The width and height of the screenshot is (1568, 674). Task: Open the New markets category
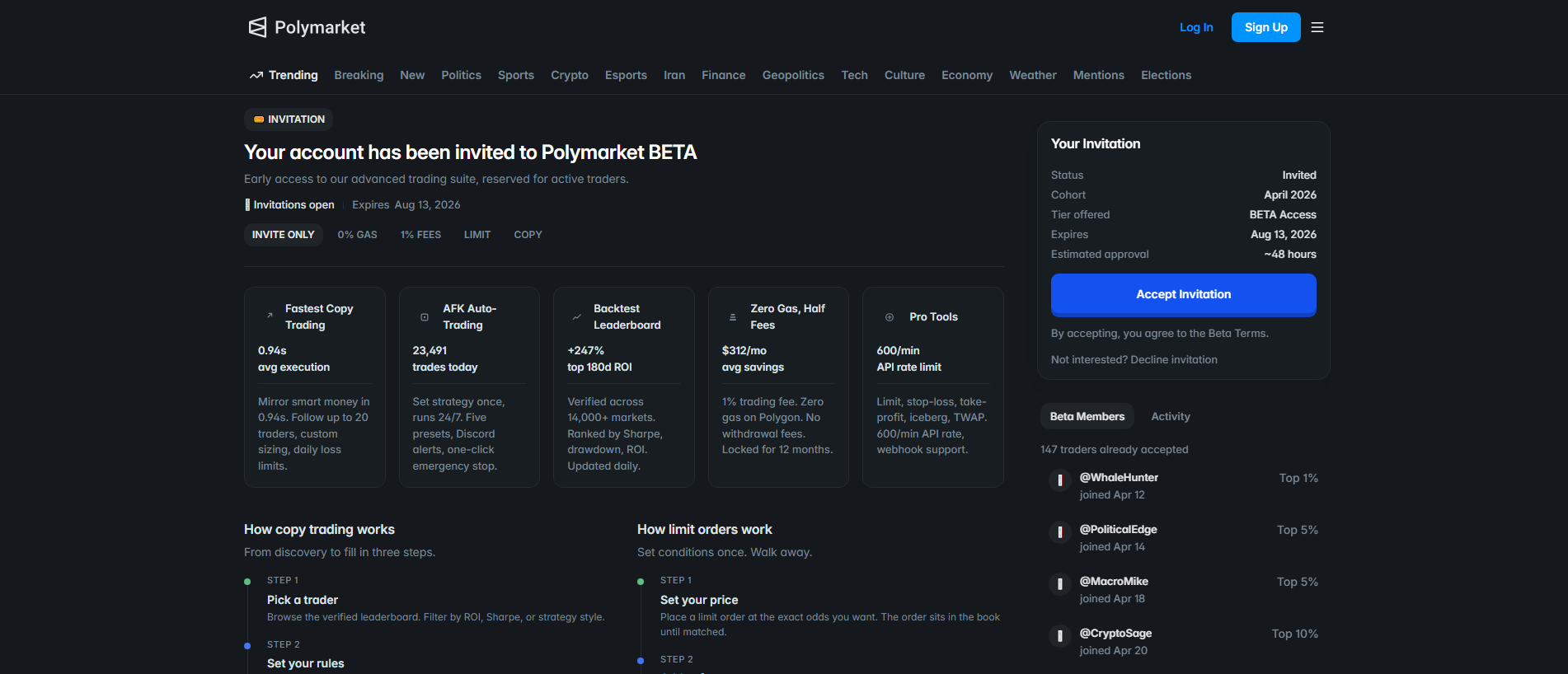412,75
